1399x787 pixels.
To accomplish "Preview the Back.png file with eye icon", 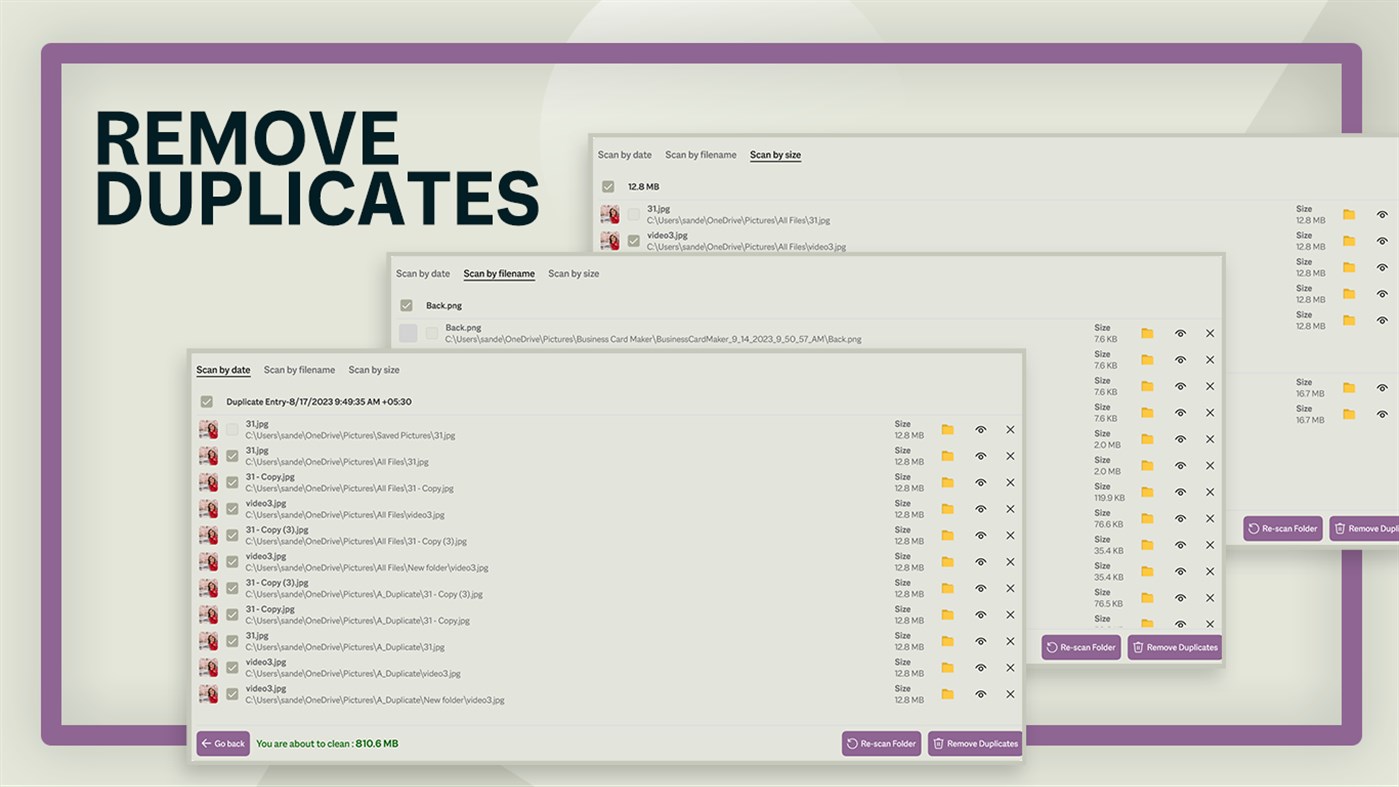I will click(x=1180, y=332).
